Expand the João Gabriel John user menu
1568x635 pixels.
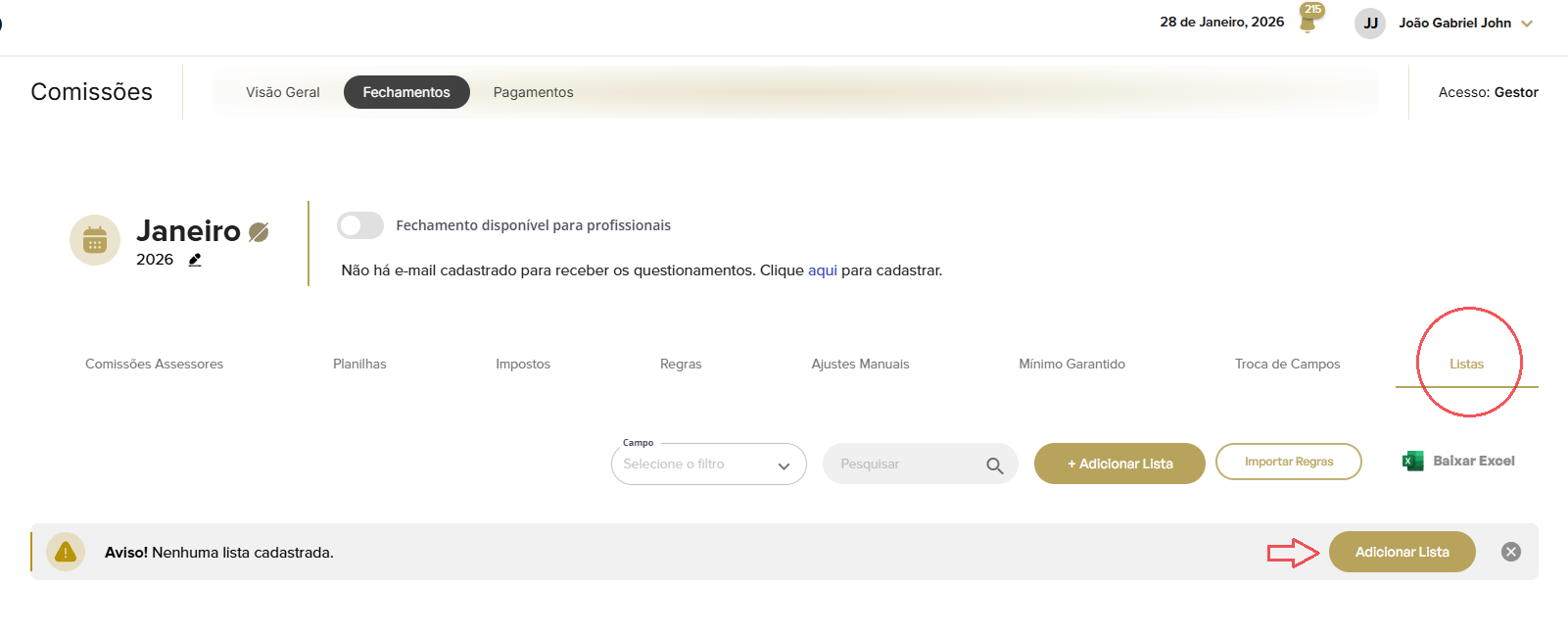click(x=1527, y=24)
